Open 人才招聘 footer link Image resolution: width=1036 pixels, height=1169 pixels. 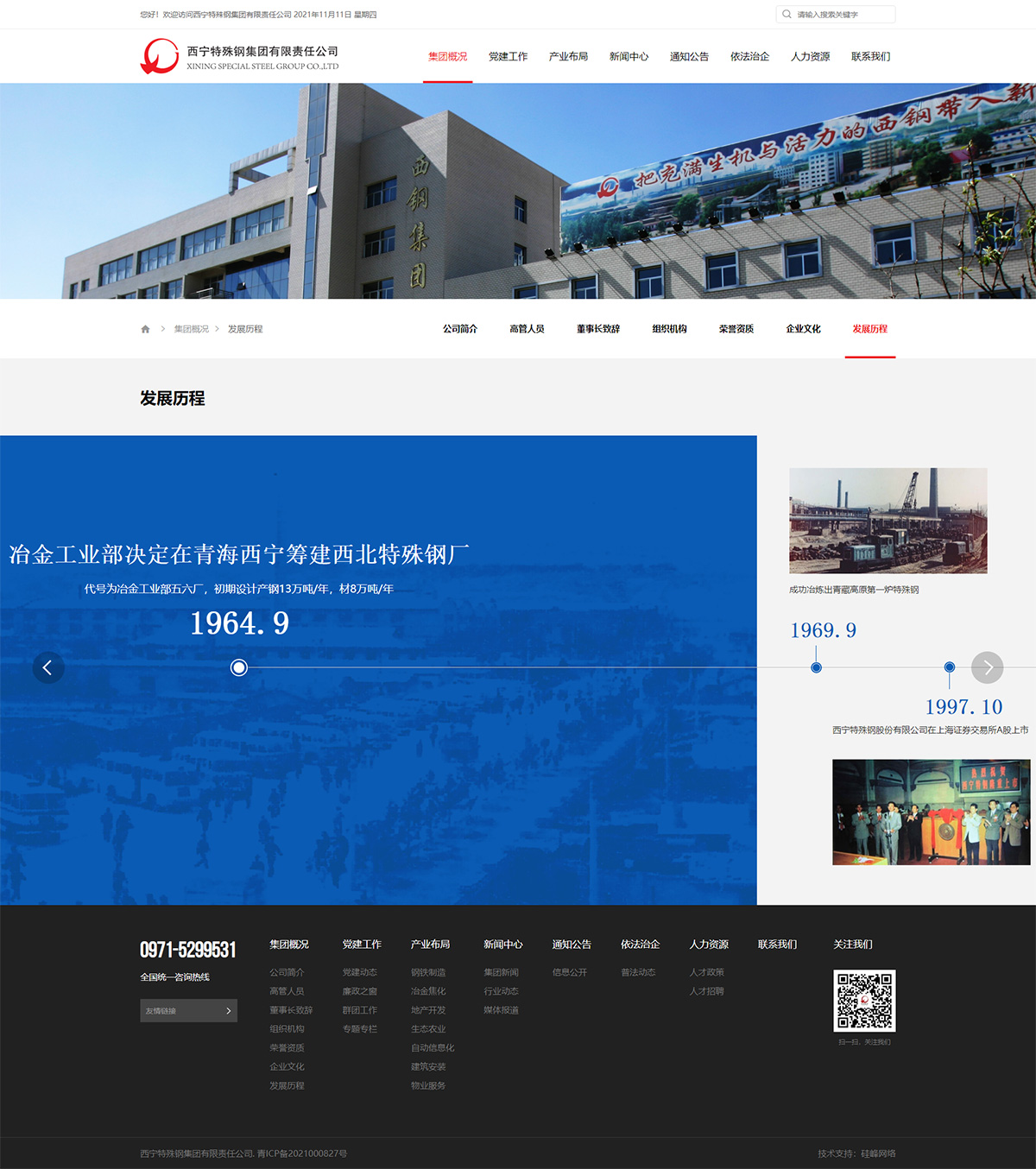(x=706, y=991)
